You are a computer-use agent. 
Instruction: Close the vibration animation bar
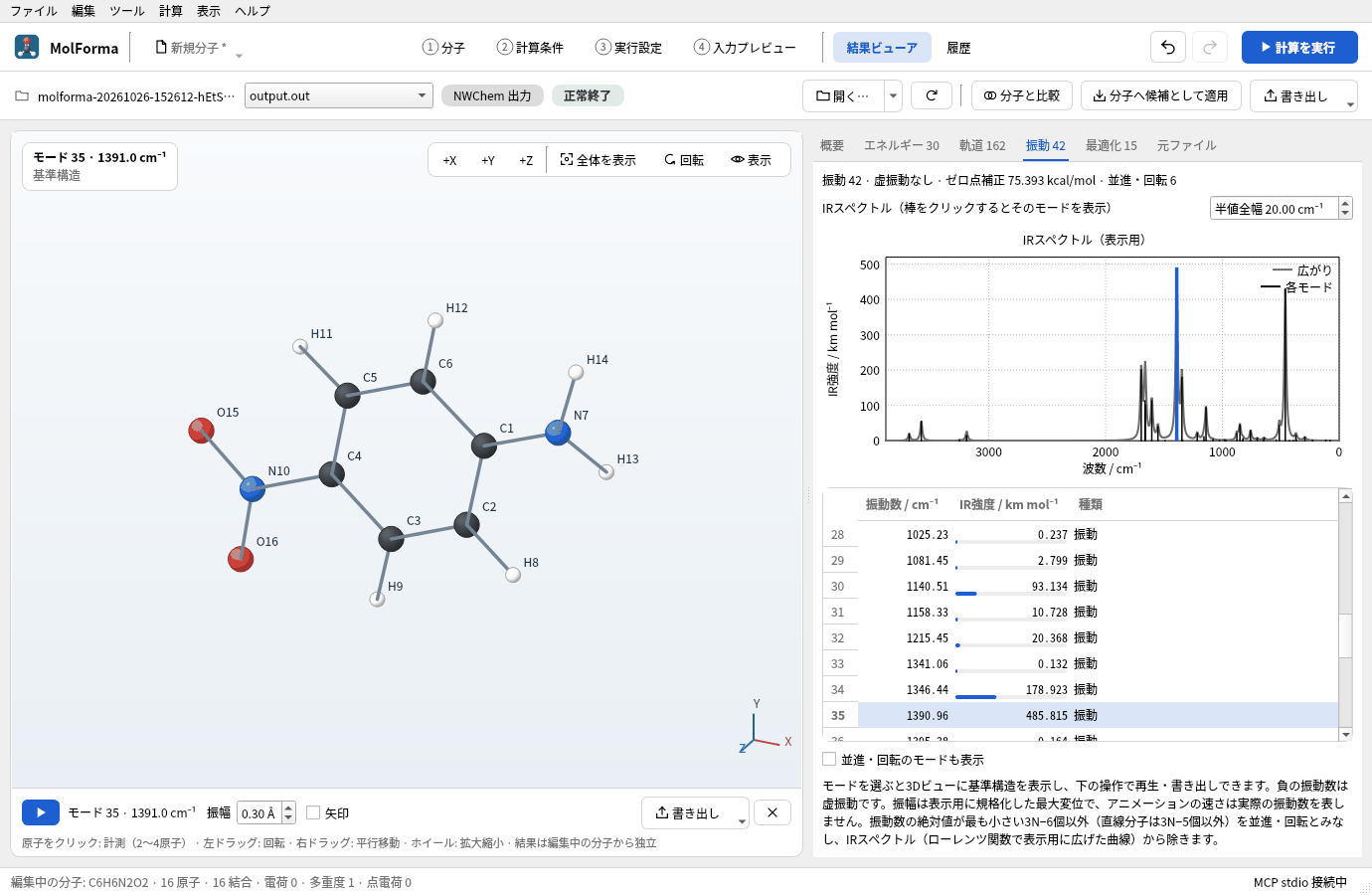(772, 812)
